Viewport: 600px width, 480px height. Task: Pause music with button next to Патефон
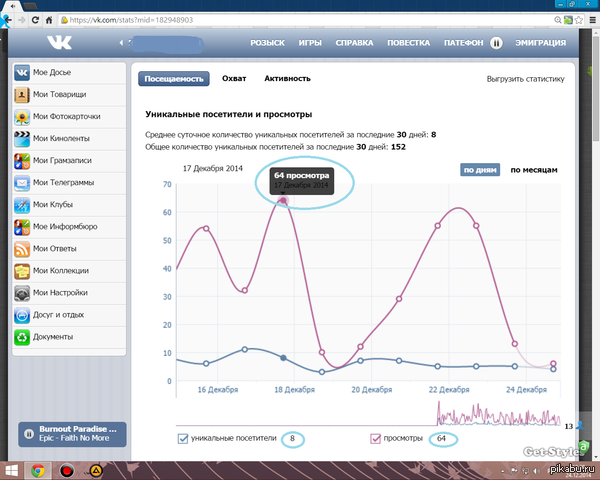coord(497,43)
